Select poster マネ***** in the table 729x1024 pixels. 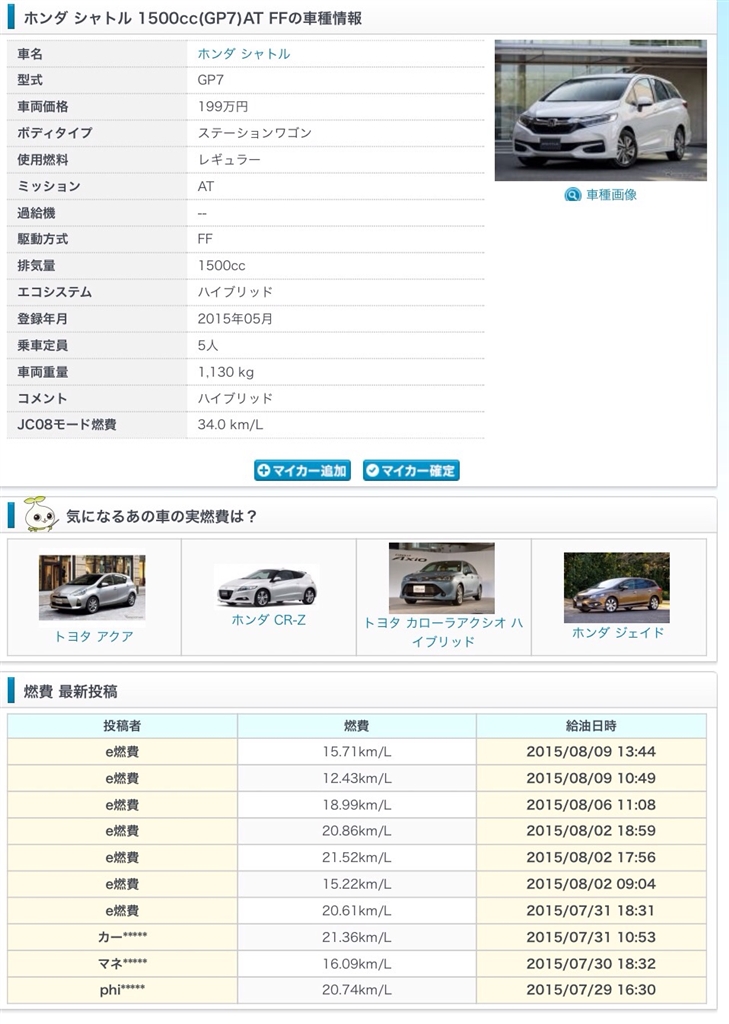[122, 964]
